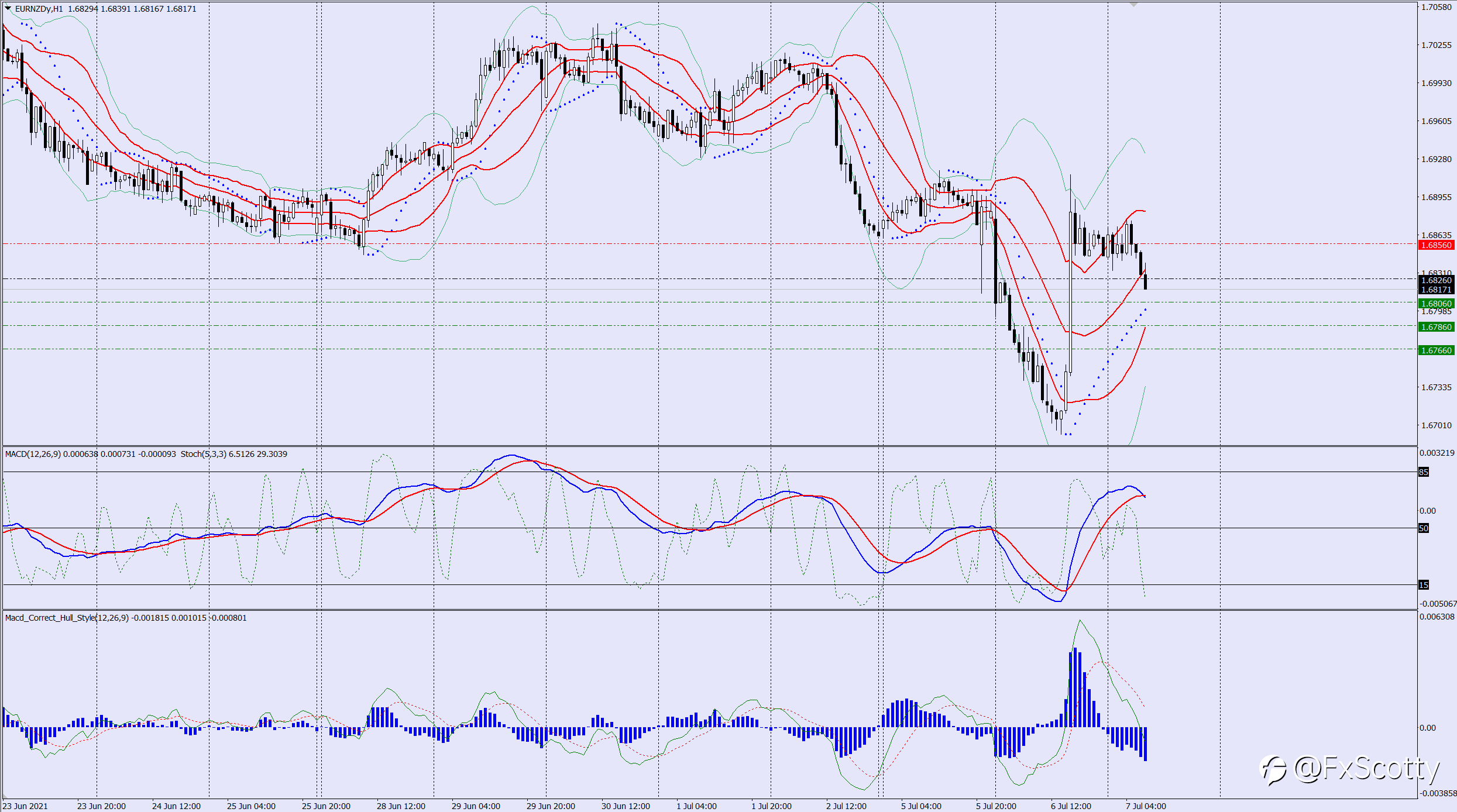The width and height of the screenshot is (1457, 812).
Task: Click the green 1.67660 price tag
Action: pyautogui.click(x=1437, y=350)
